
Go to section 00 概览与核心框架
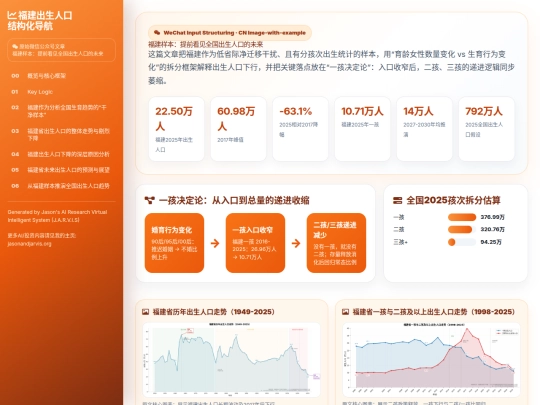coord(61,76)
